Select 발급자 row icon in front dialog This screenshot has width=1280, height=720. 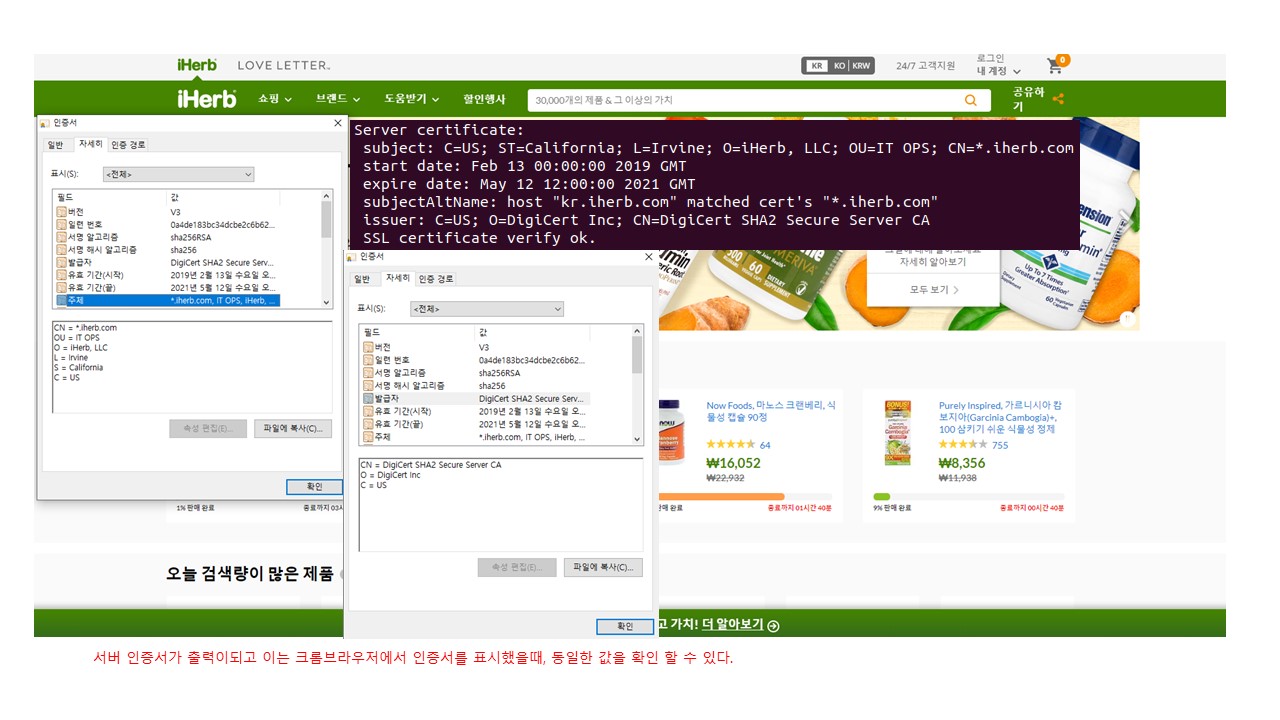pyautogui.click(x=368, y=398)
